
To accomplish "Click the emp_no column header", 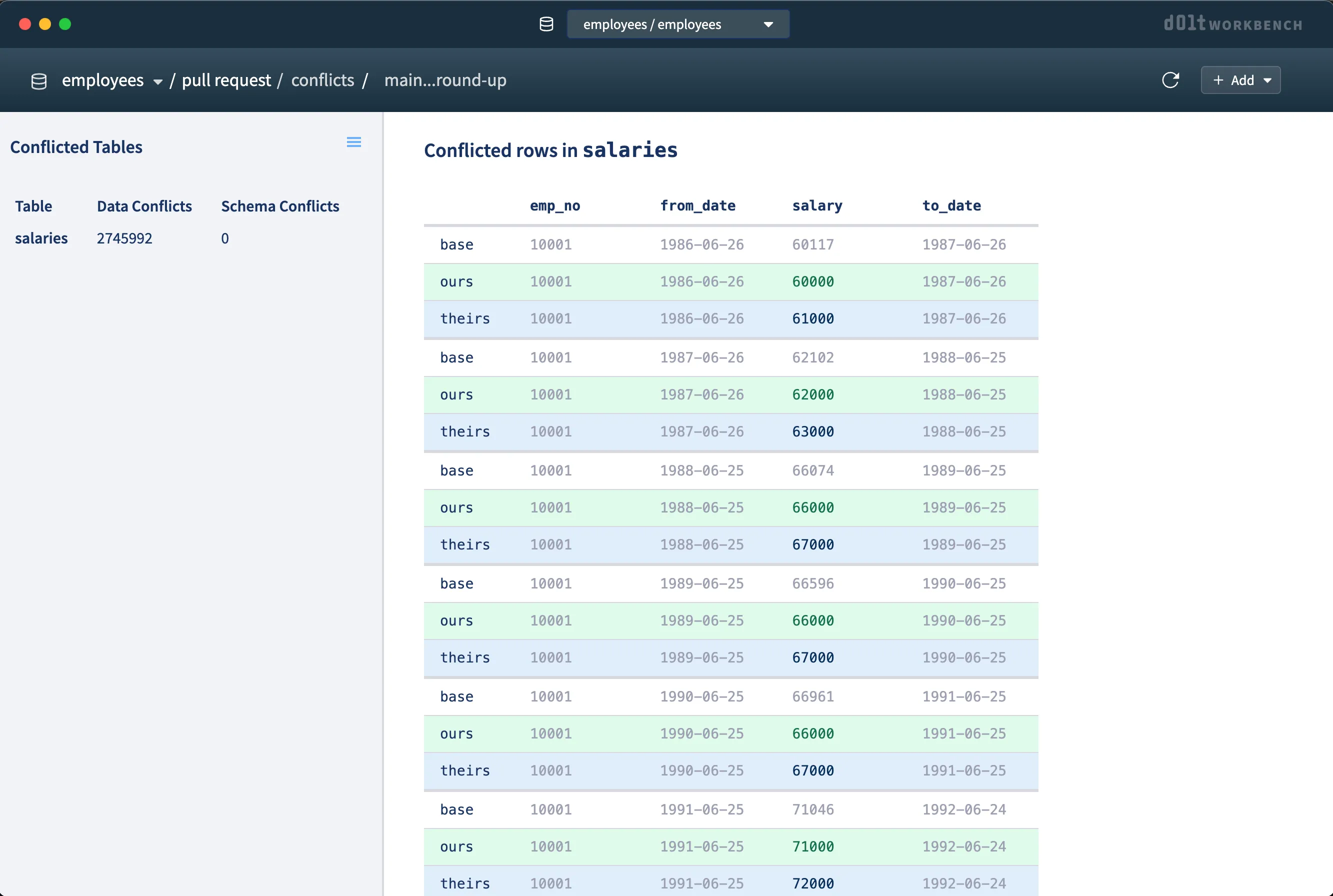I will [555, 205].
